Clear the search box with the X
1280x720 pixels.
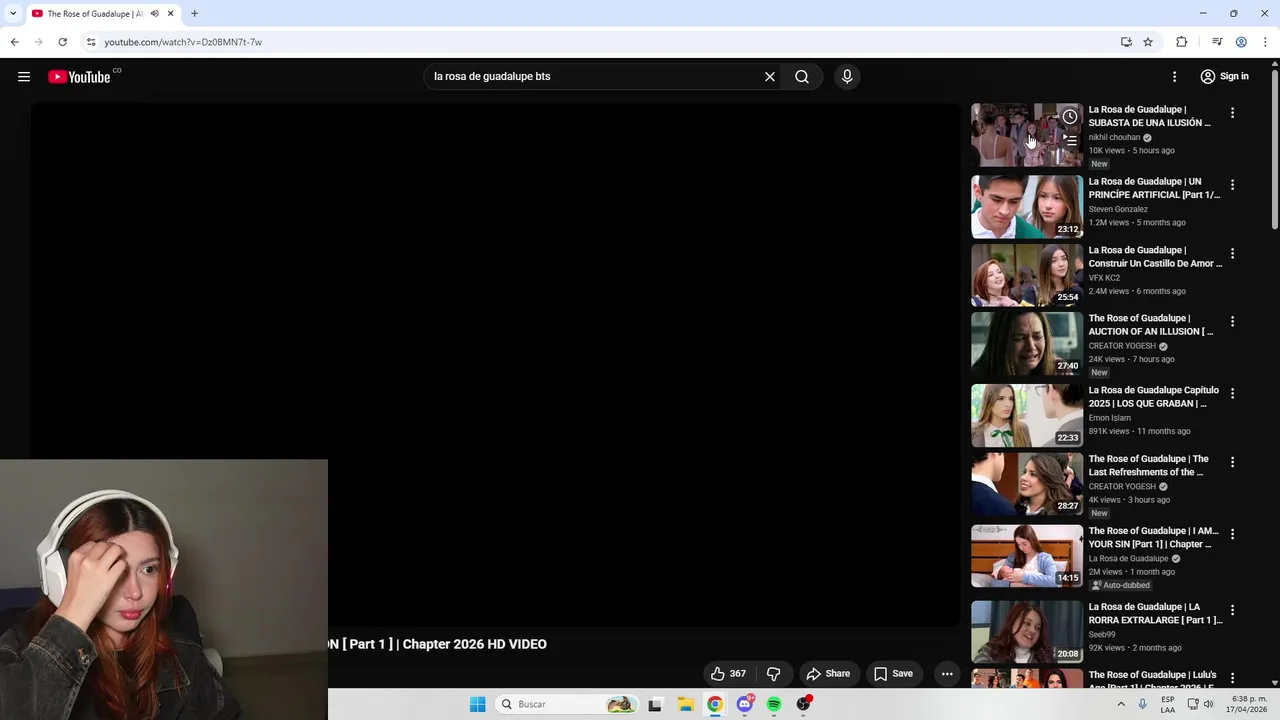[770, 77]
